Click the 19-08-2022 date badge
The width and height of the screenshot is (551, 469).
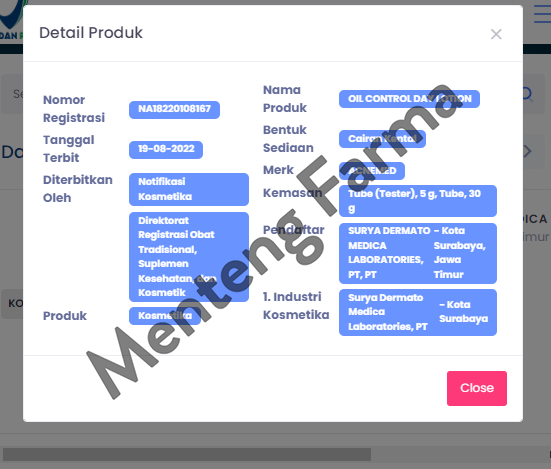point(166,150)
